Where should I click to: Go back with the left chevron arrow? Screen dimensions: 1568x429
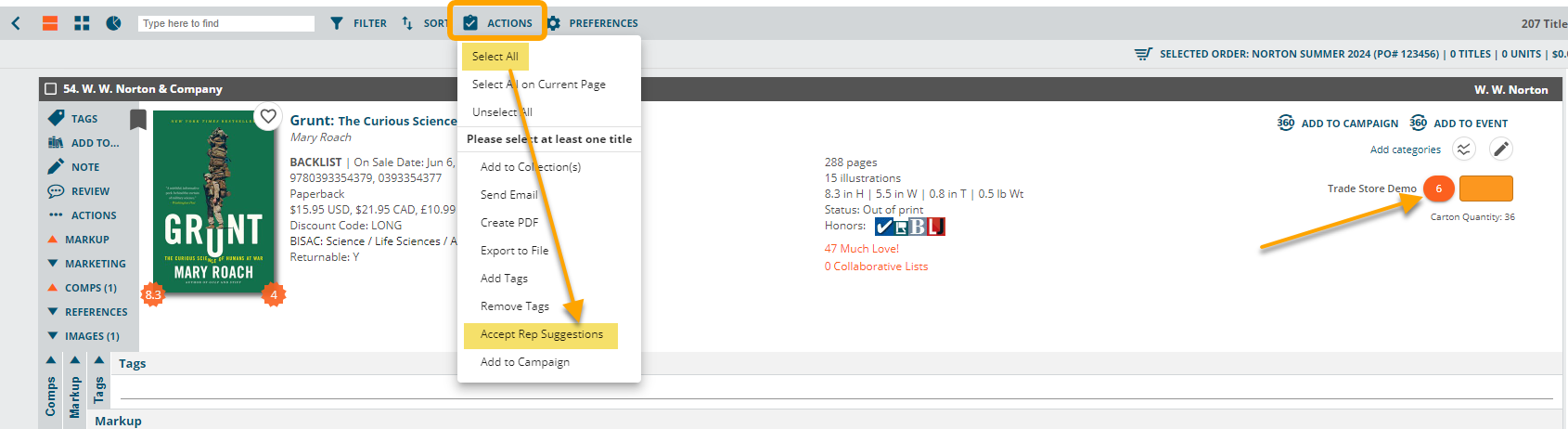click(16, 23)
